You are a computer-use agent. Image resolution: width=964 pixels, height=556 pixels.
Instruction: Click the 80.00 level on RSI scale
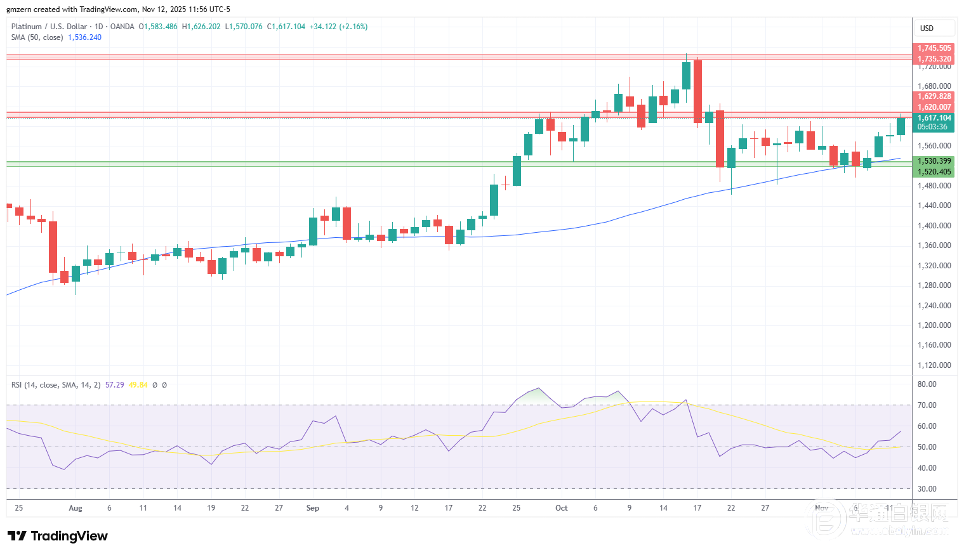click(926, 384)
